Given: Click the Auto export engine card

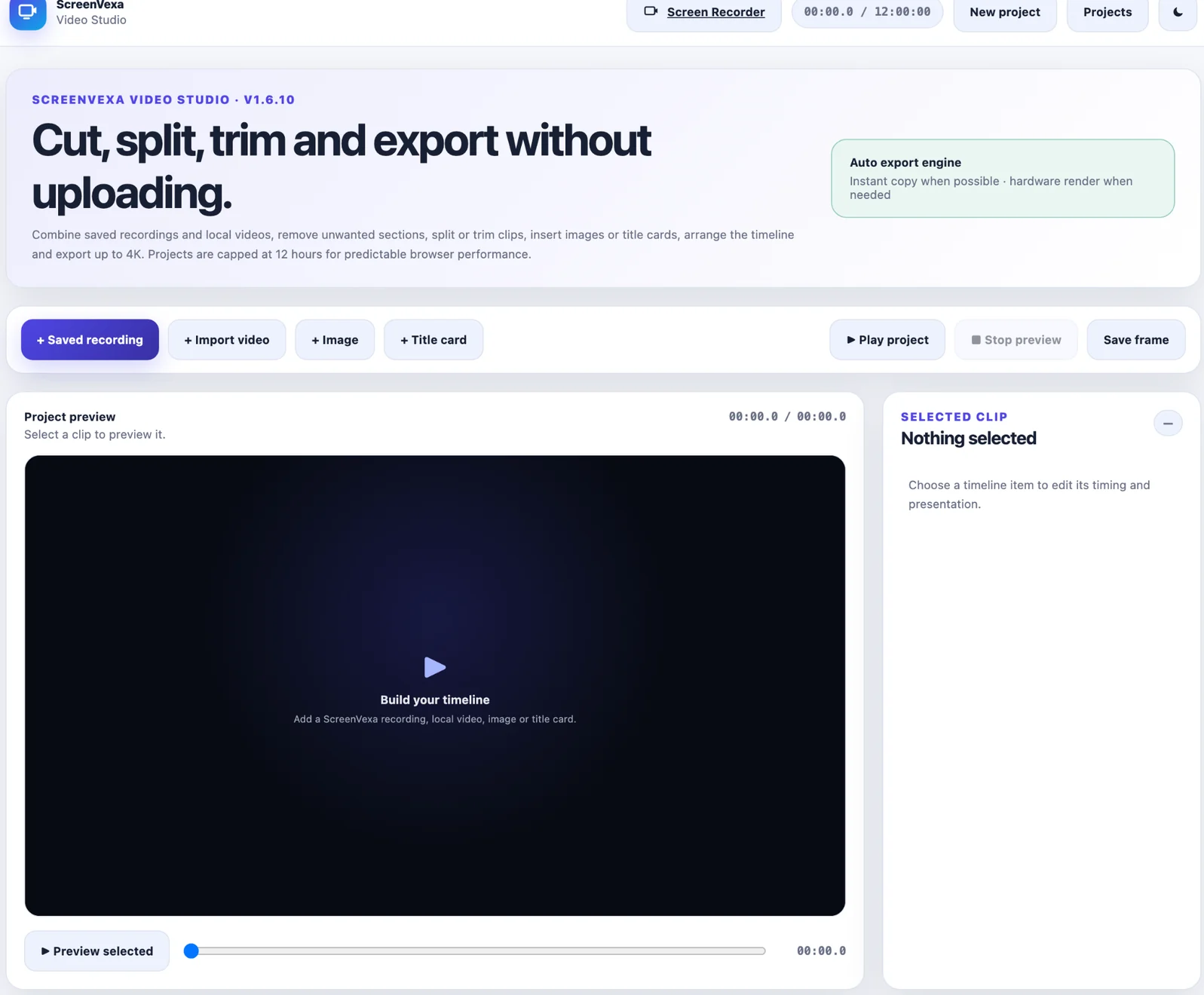Looking at the screenshot, I should coord(1003,179).
